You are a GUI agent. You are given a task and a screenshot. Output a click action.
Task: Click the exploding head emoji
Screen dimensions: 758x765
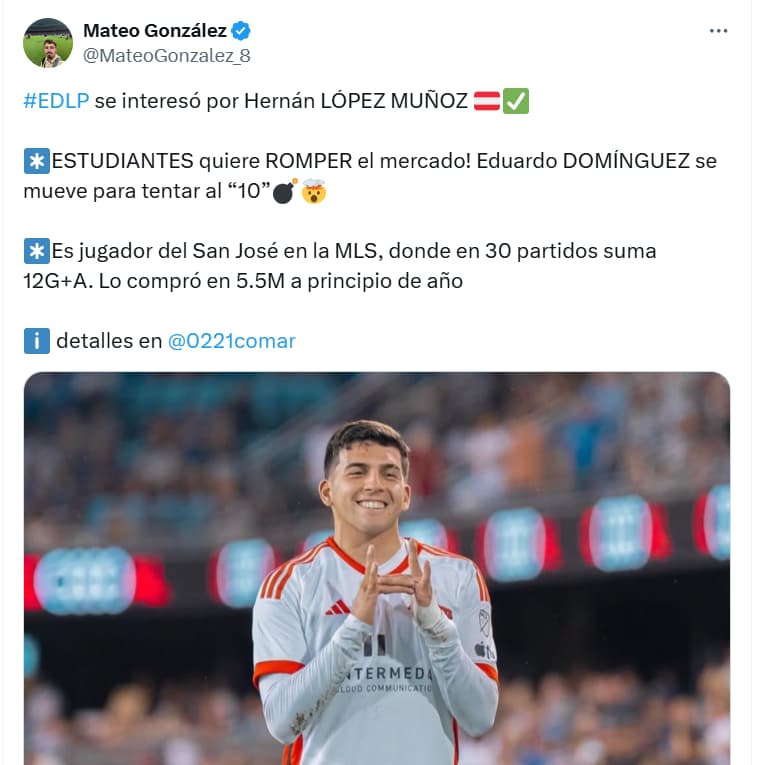314,191
